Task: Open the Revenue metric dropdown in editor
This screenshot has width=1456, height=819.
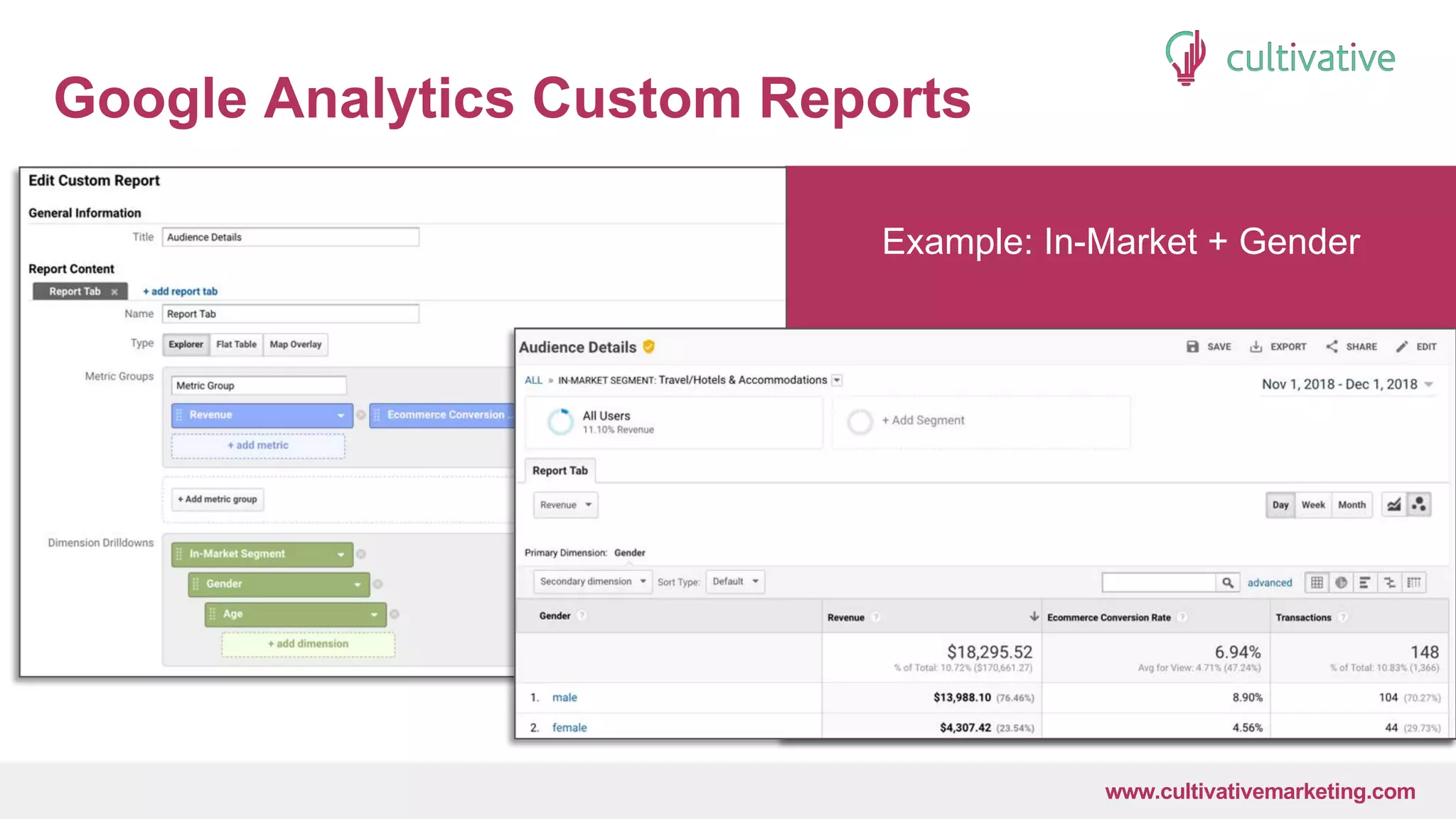Action: (341, 415)
